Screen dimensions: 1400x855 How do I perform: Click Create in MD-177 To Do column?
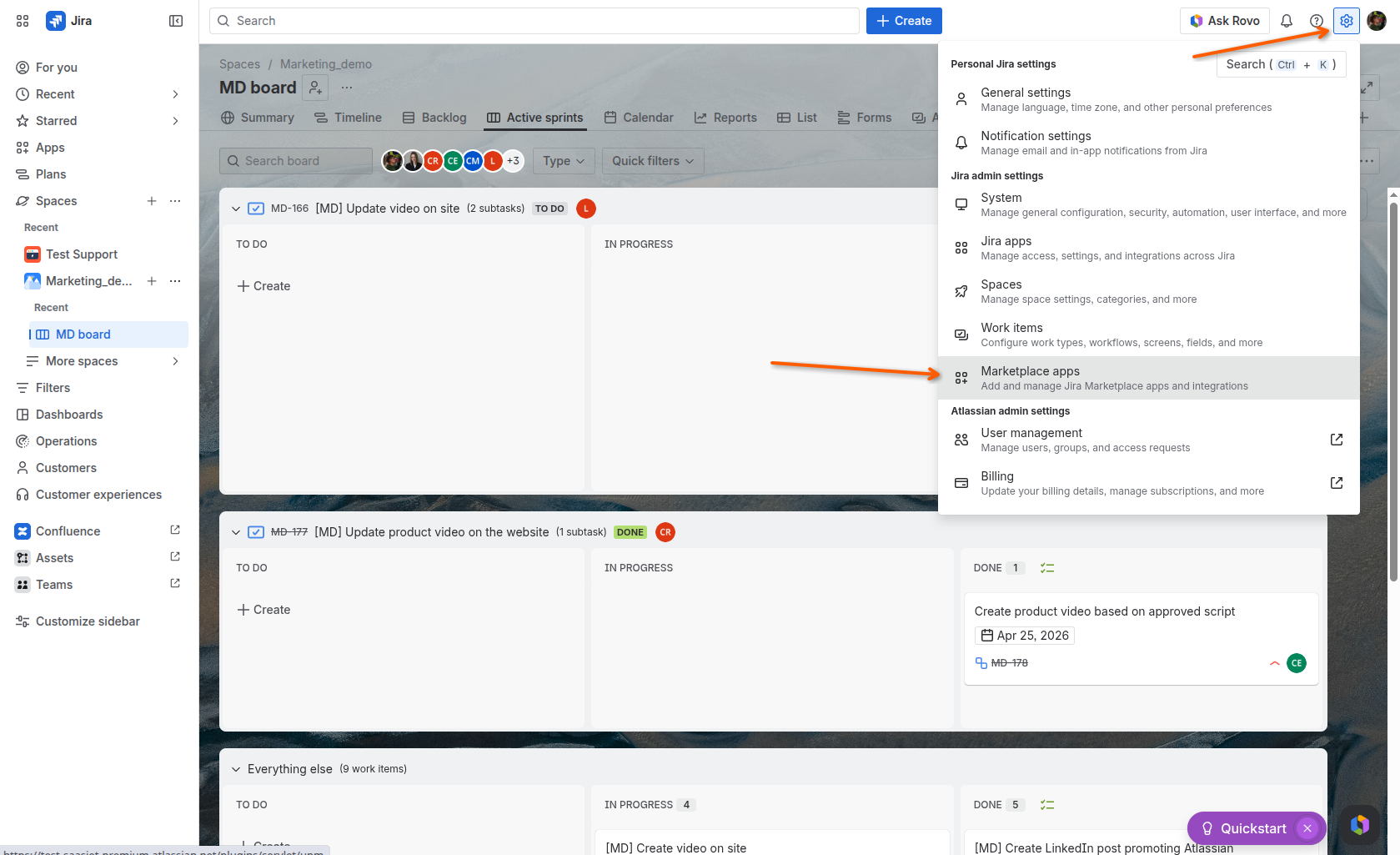(263, 610)
